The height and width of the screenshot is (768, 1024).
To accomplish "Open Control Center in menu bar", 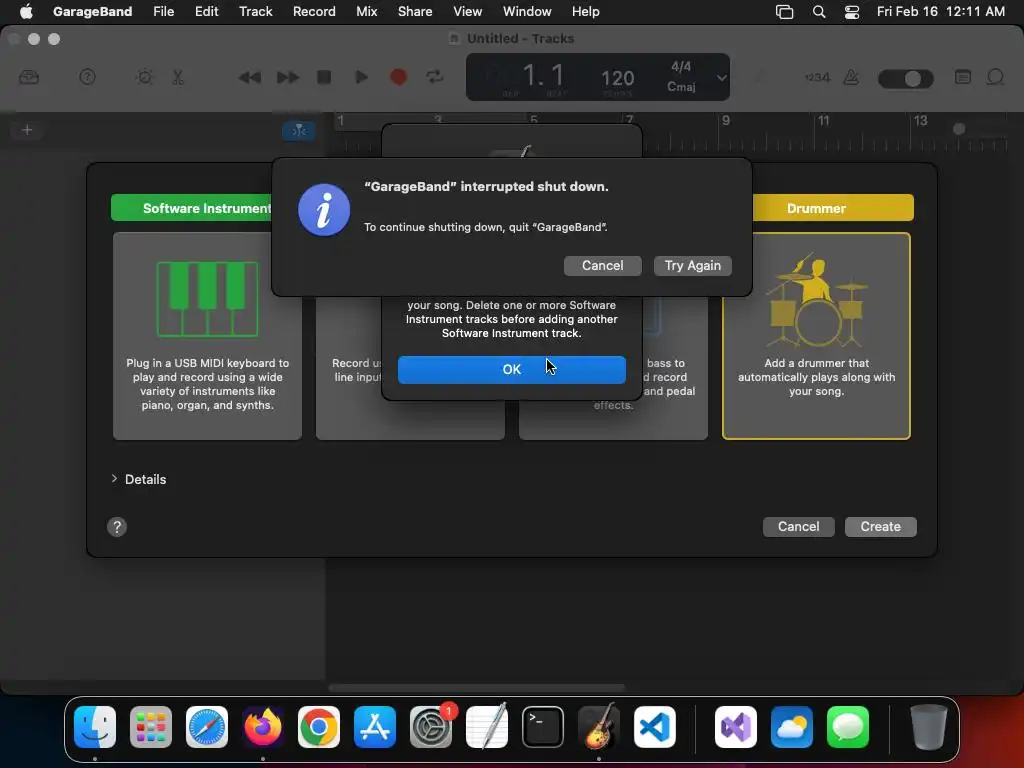I will 852,11.
